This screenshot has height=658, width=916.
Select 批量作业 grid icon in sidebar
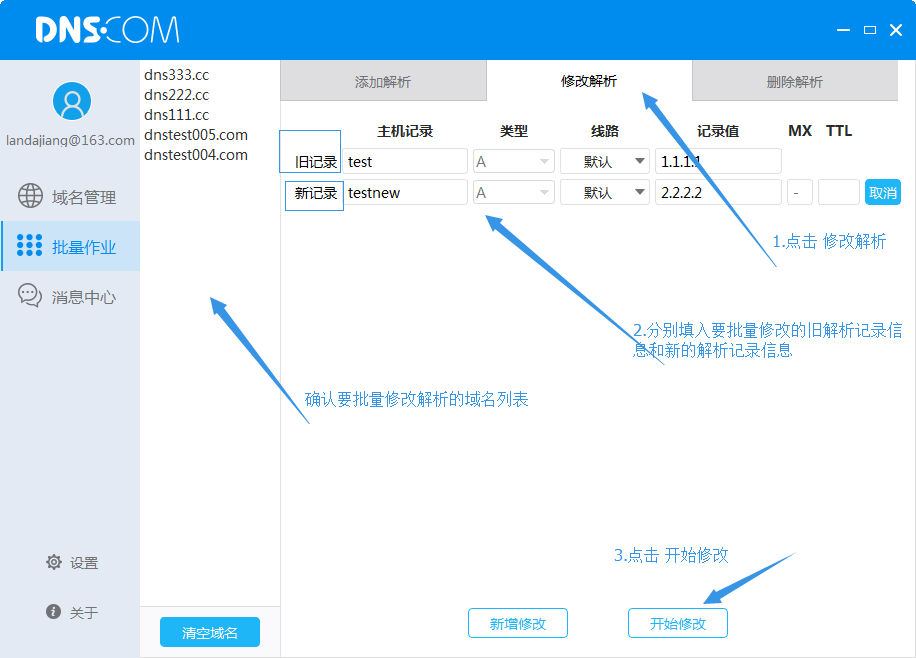30,246
